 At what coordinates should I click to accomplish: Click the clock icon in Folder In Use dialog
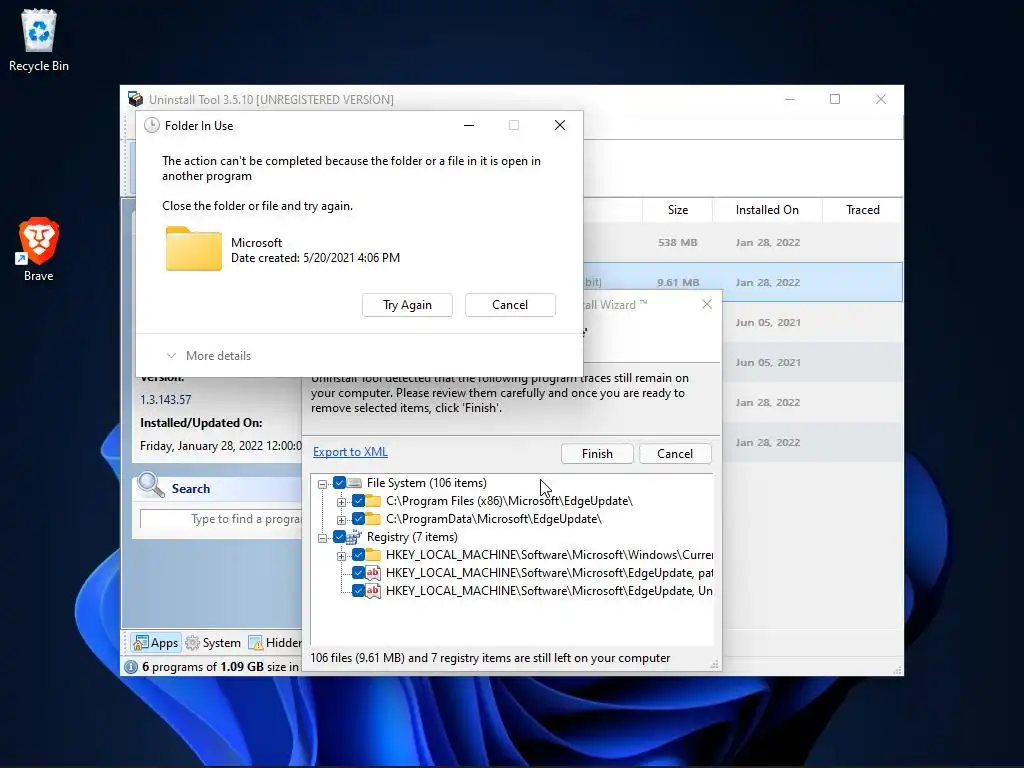tap(152, 125)
